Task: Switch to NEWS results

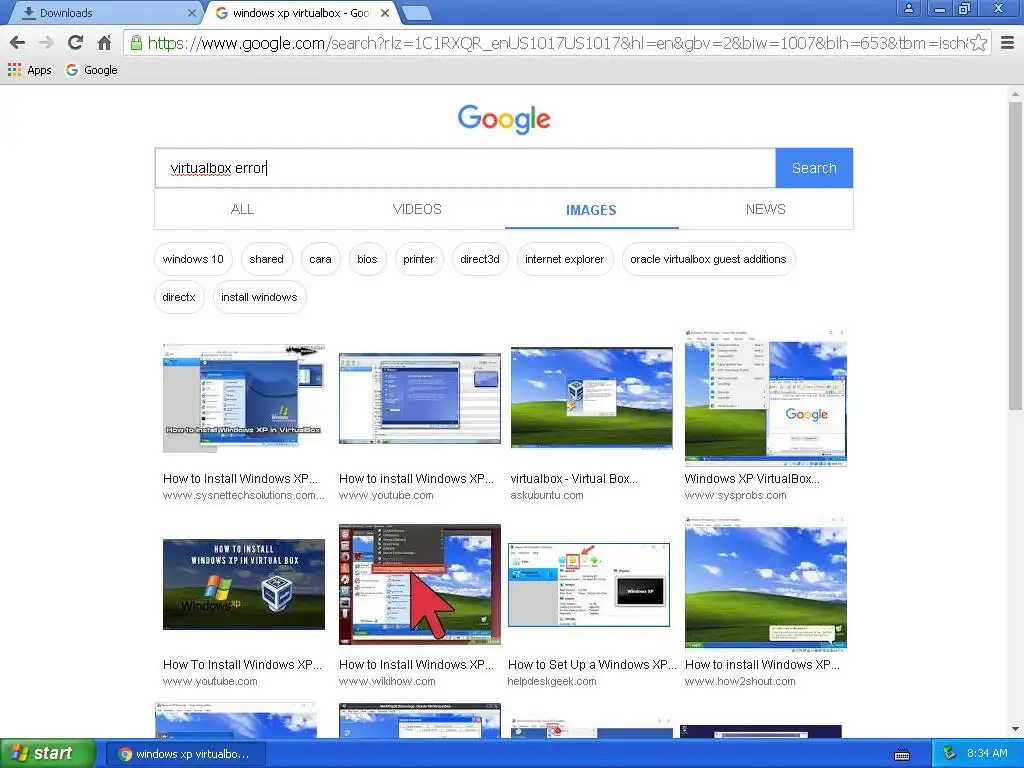Action: point(765,210)
